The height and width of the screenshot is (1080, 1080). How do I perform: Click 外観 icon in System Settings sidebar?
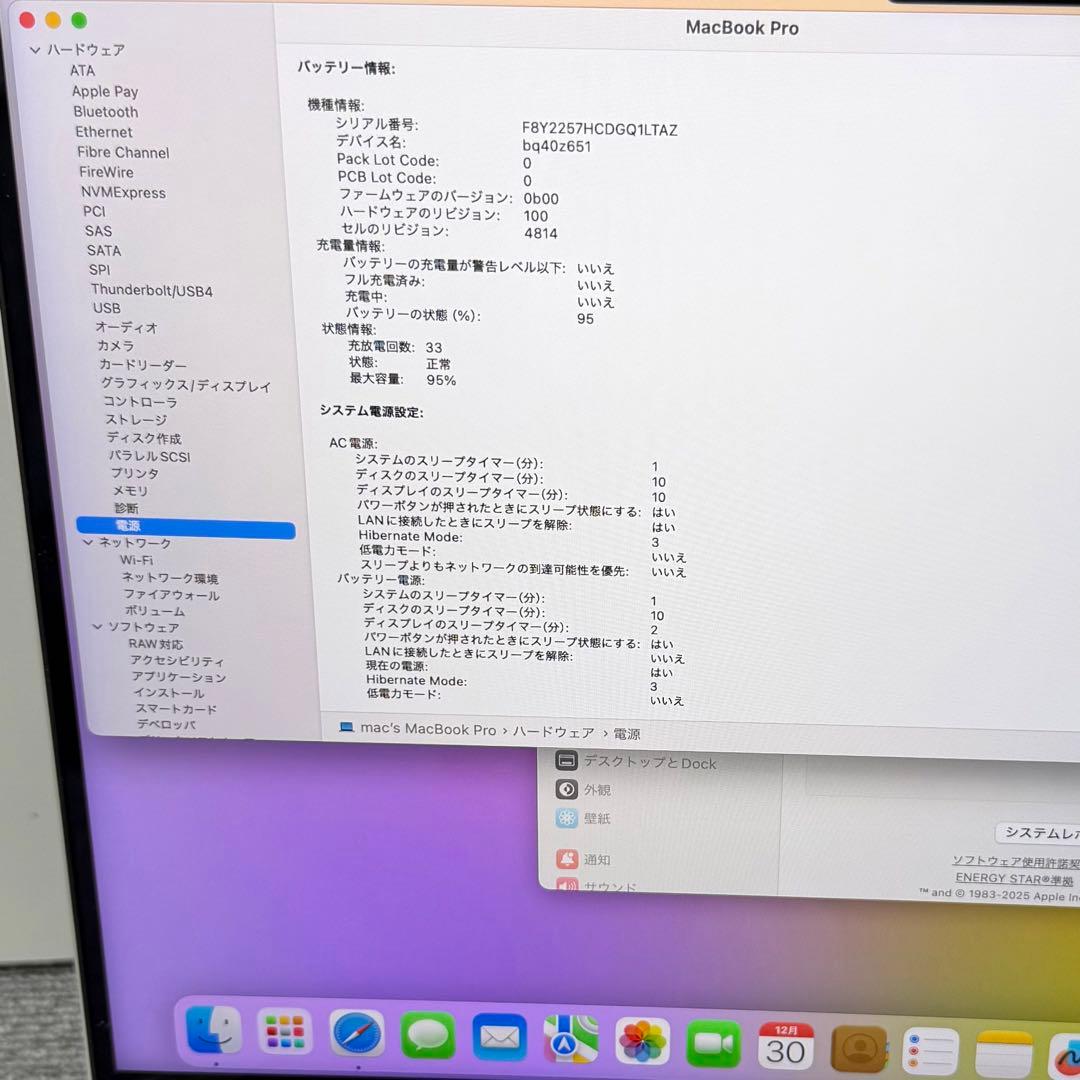point(566,789)
